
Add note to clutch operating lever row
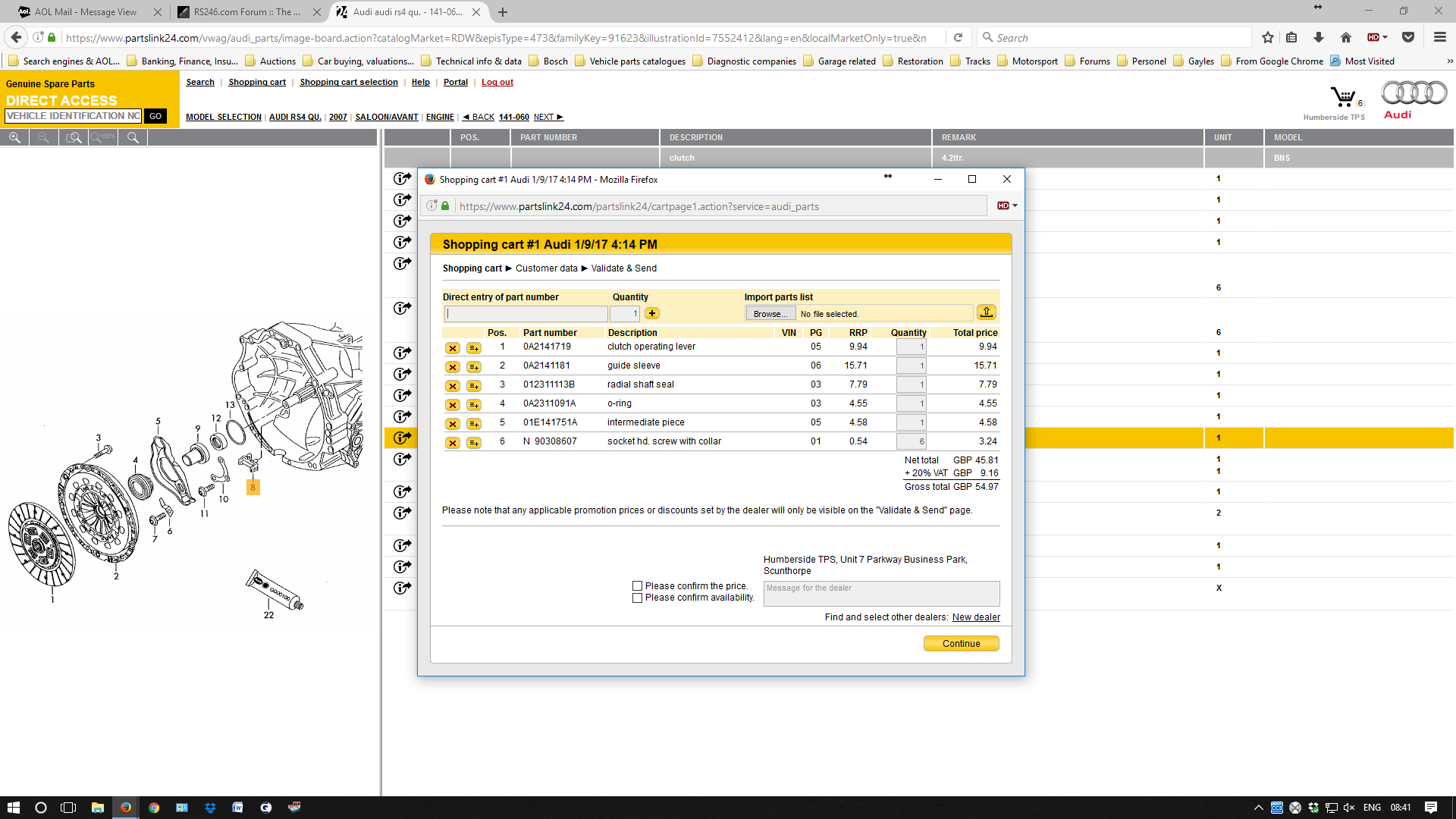click(474, 348)
